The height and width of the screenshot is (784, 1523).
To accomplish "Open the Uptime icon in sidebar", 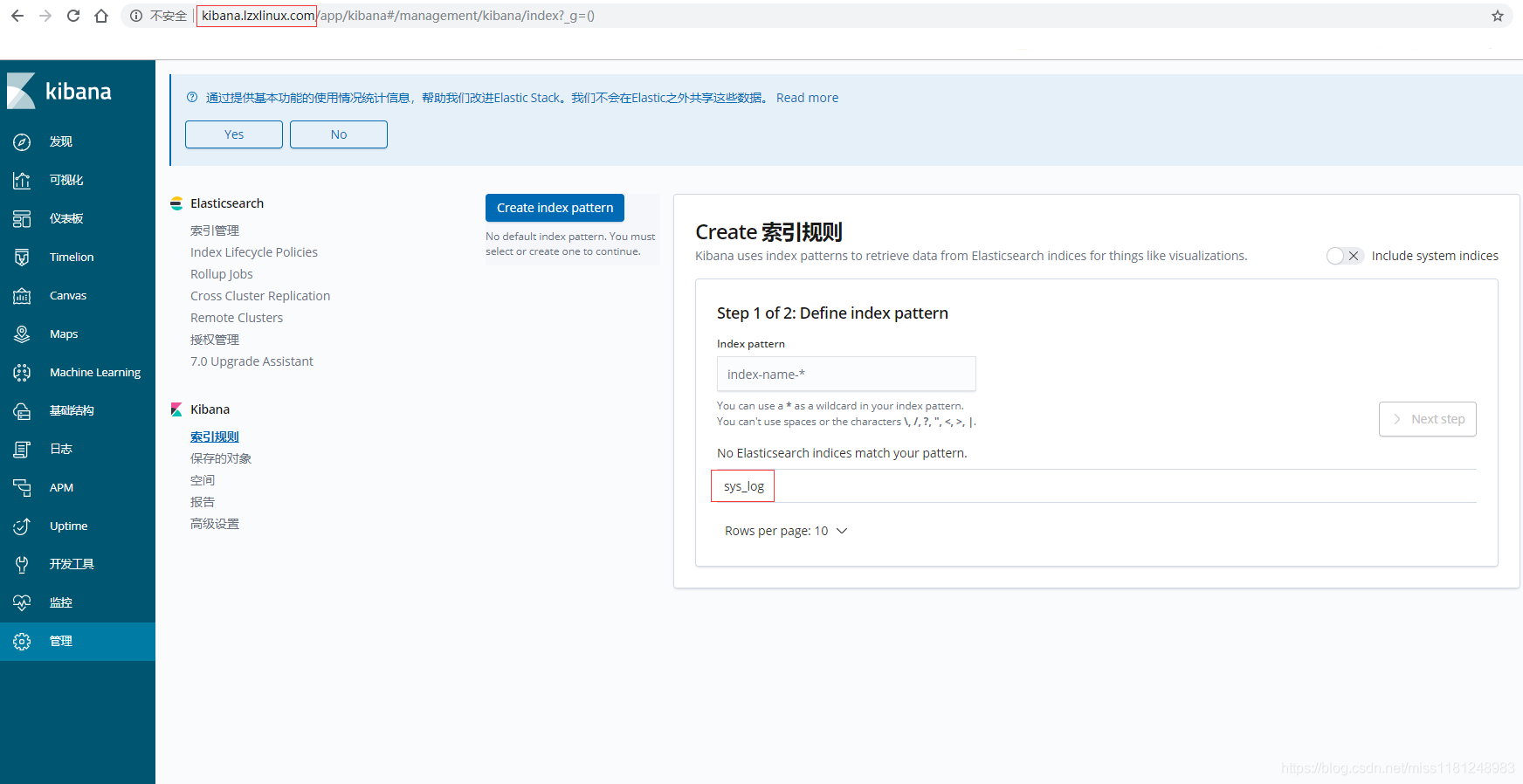I will [x=22, y=526].
